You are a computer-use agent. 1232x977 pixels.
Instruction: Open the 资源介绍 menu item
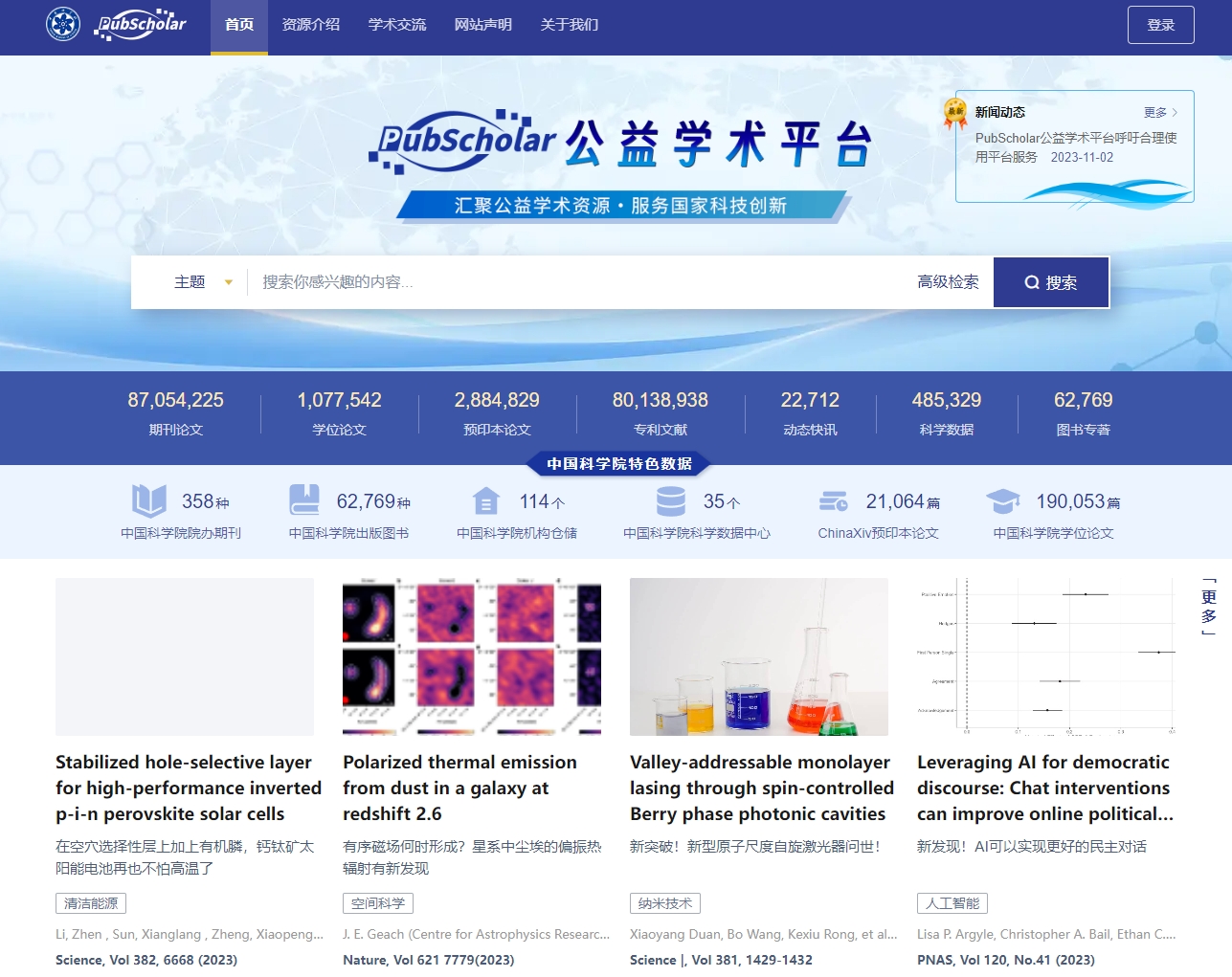click(x=311, y=25)
